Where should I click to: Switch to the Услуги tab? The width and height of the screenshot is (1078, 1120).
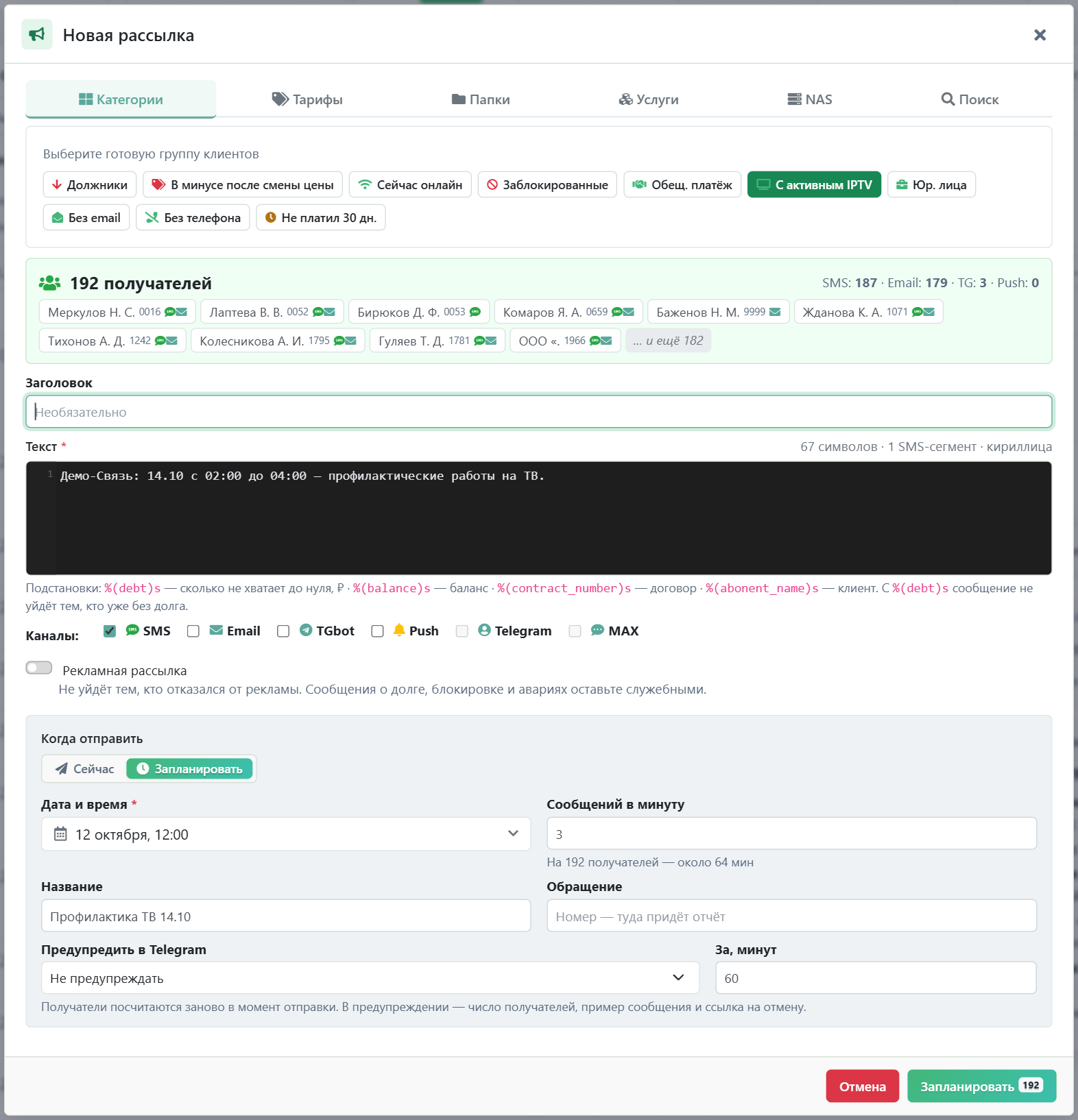[649, 99]
